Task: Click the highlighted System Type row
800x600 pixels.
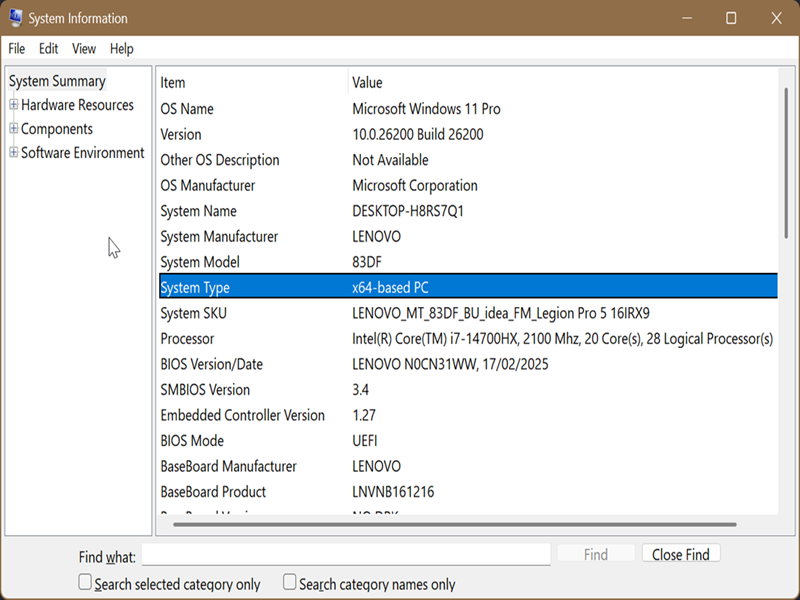Action: [x=468, y=286]
